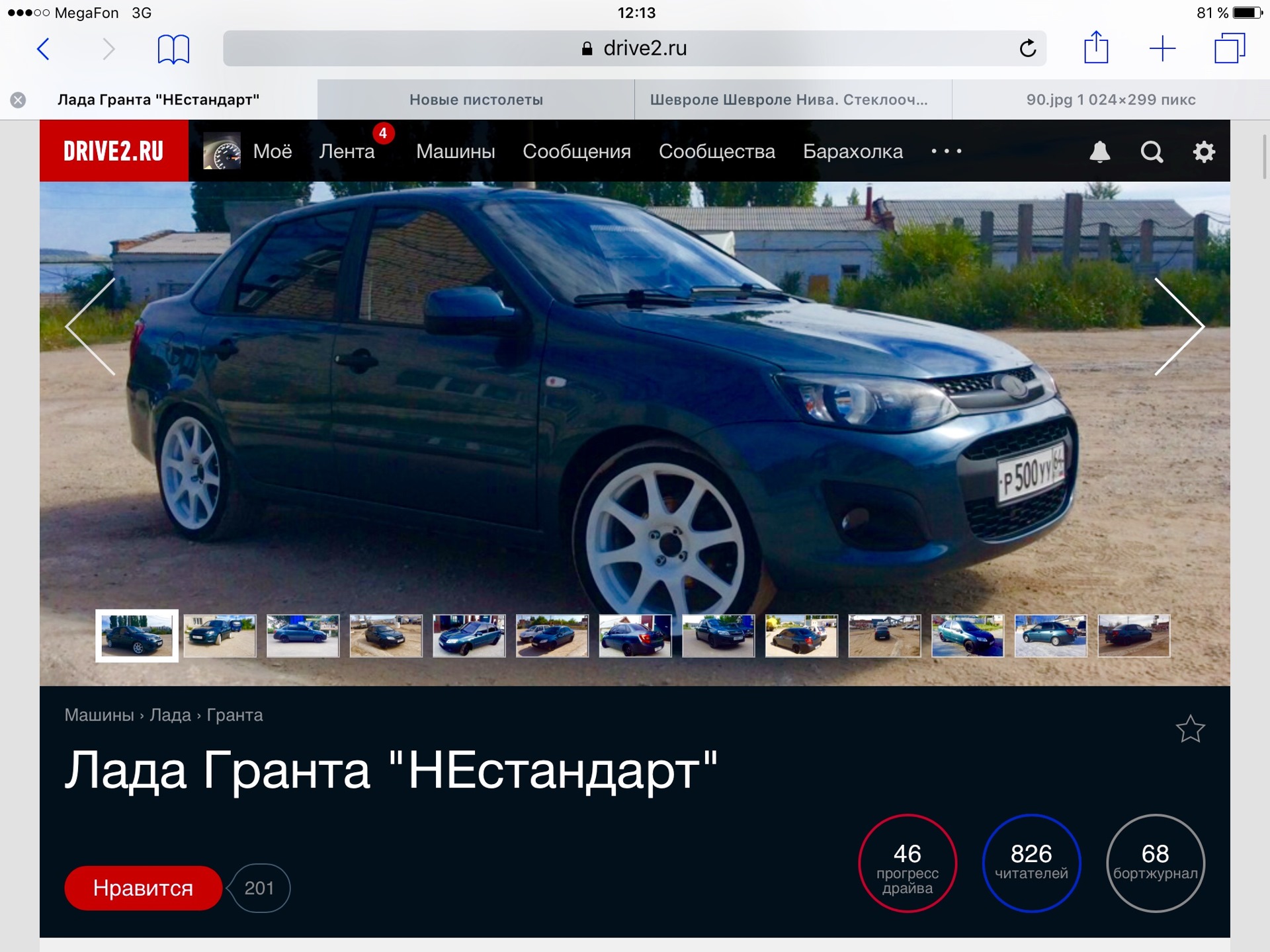Viewport: 1270px width, 952px height.
Task: Select the twelfth gallery thumbnail
Action: pos(1051,635)
